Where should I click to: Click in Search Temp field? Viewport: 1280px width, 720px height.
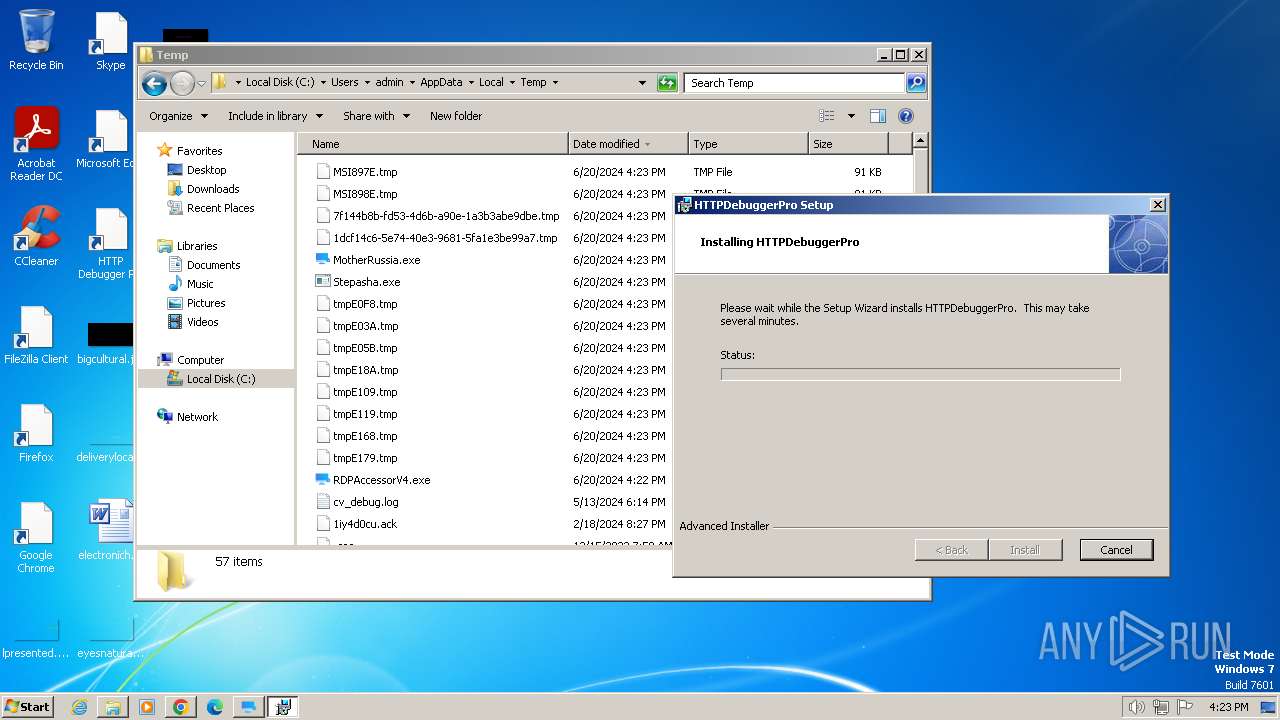tap(795, 83)
